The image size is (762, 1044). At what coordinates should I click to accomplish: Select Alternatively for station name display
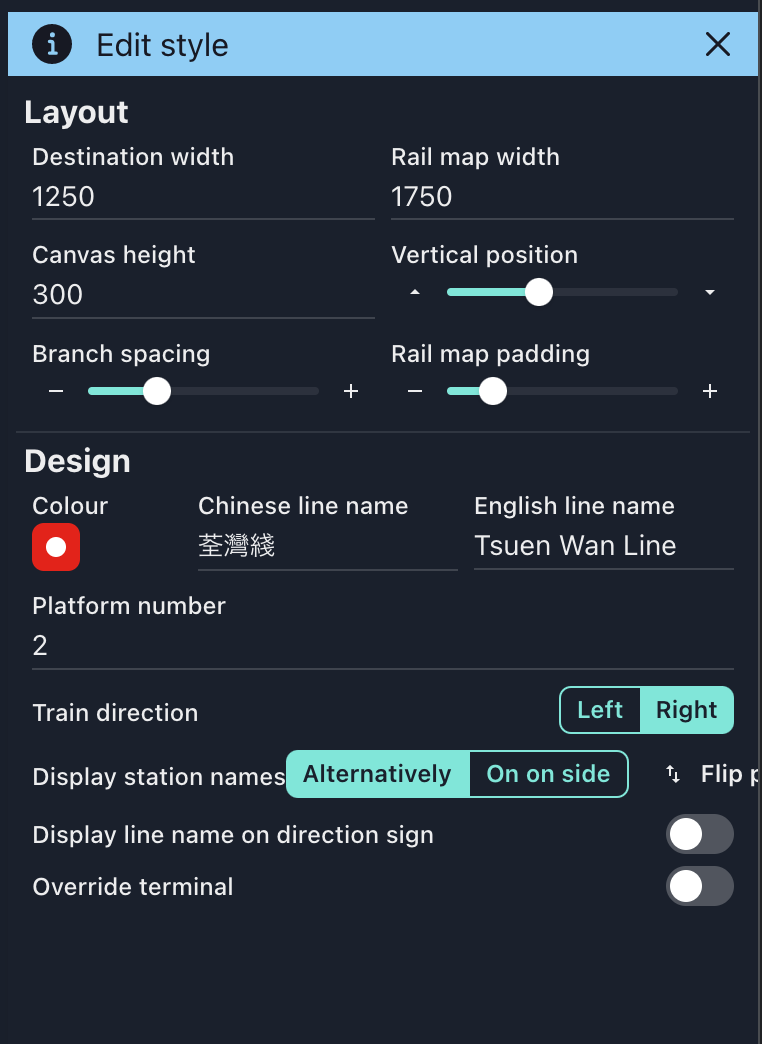377,774
